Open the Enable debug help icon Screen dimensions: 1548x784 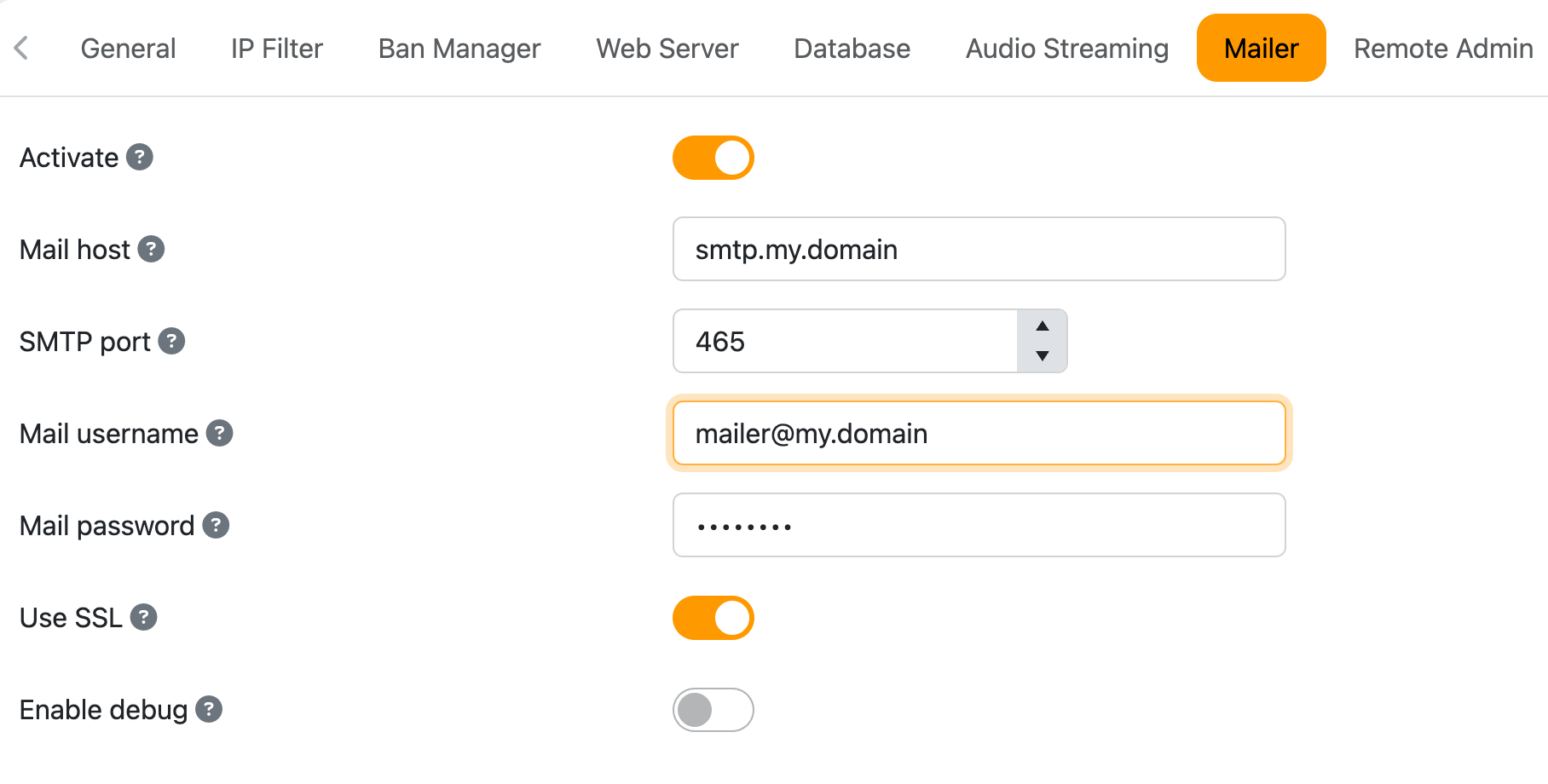coord(207,709)
